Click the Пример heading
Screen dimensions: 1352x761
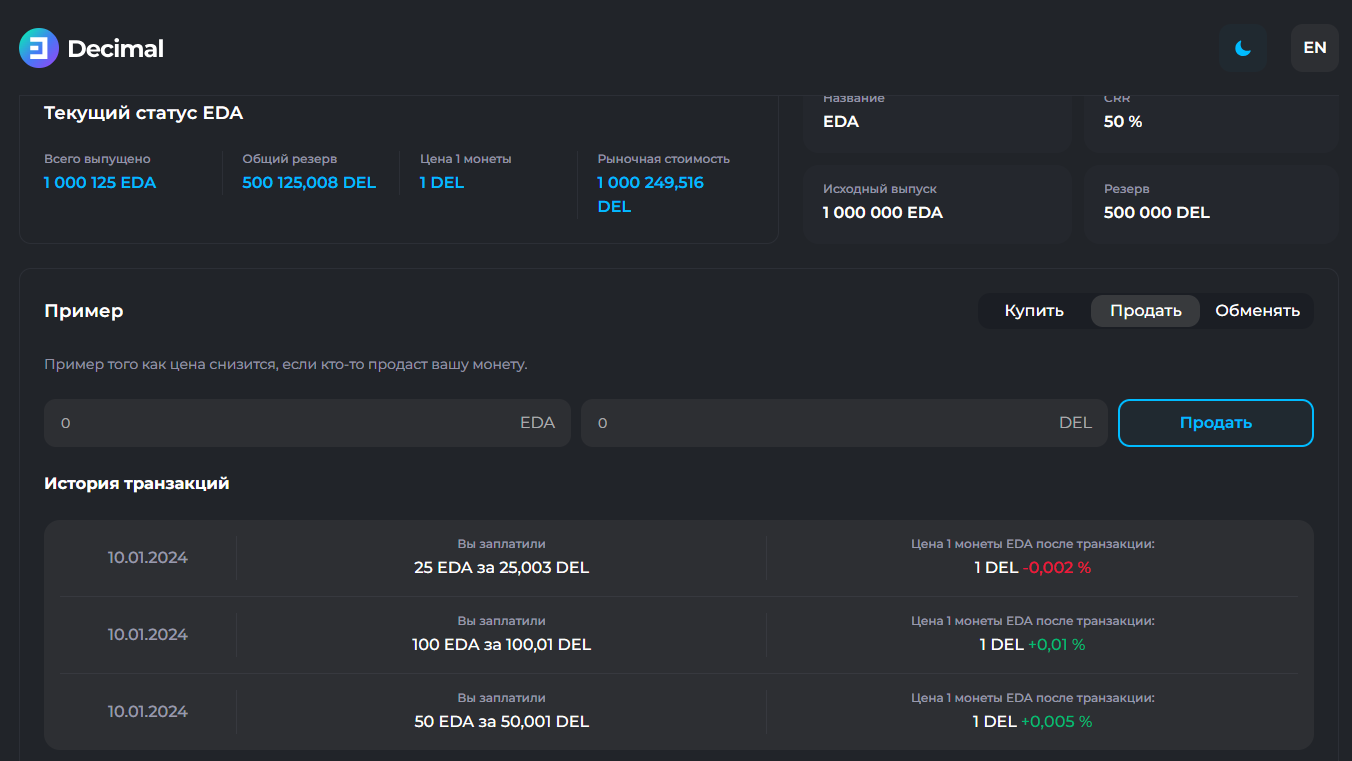click(x=84, y=311)
